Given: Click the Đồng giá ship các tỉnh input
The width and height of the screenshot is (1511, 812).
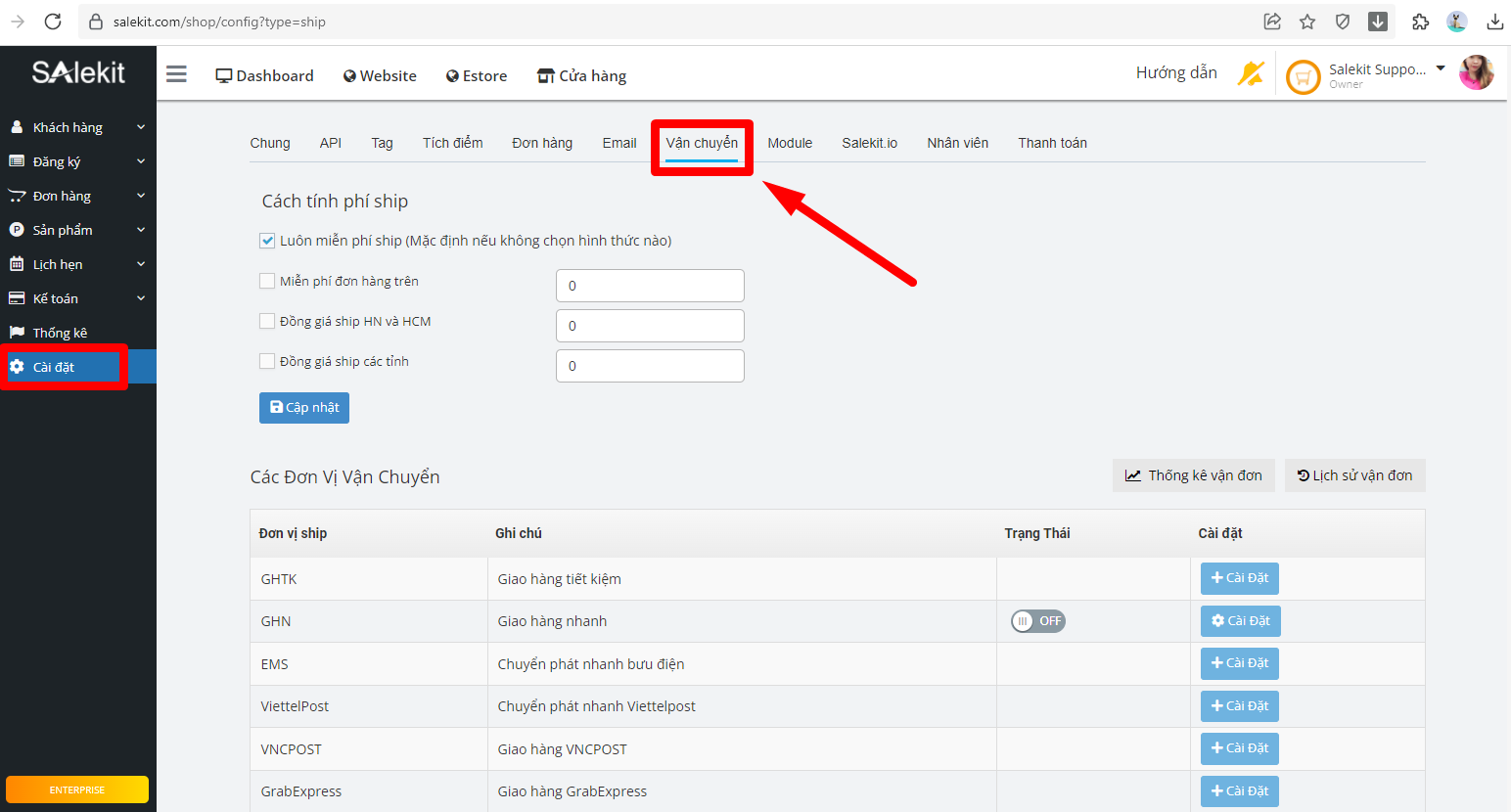Looking at the screenshot, I should pyautogui.click(x=650, y=366).
